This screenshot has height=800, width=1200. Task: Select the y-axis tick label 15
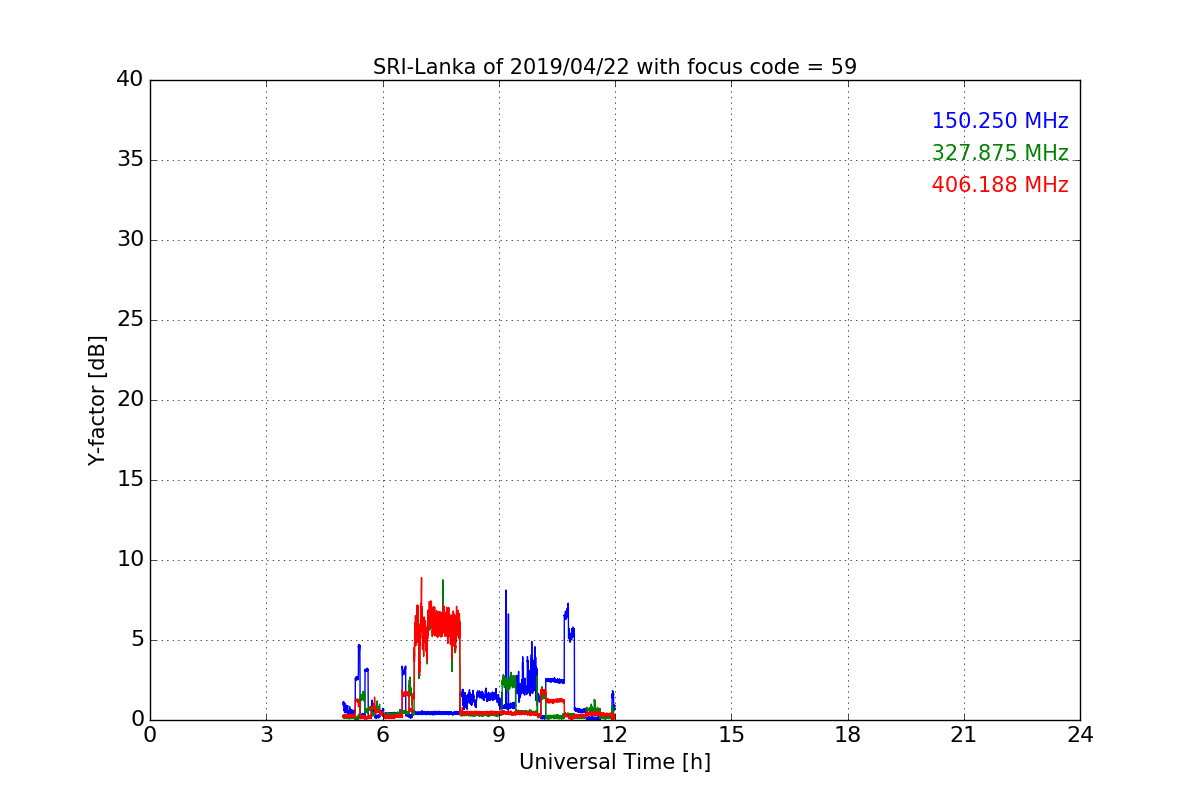click(x=130, y=480)
